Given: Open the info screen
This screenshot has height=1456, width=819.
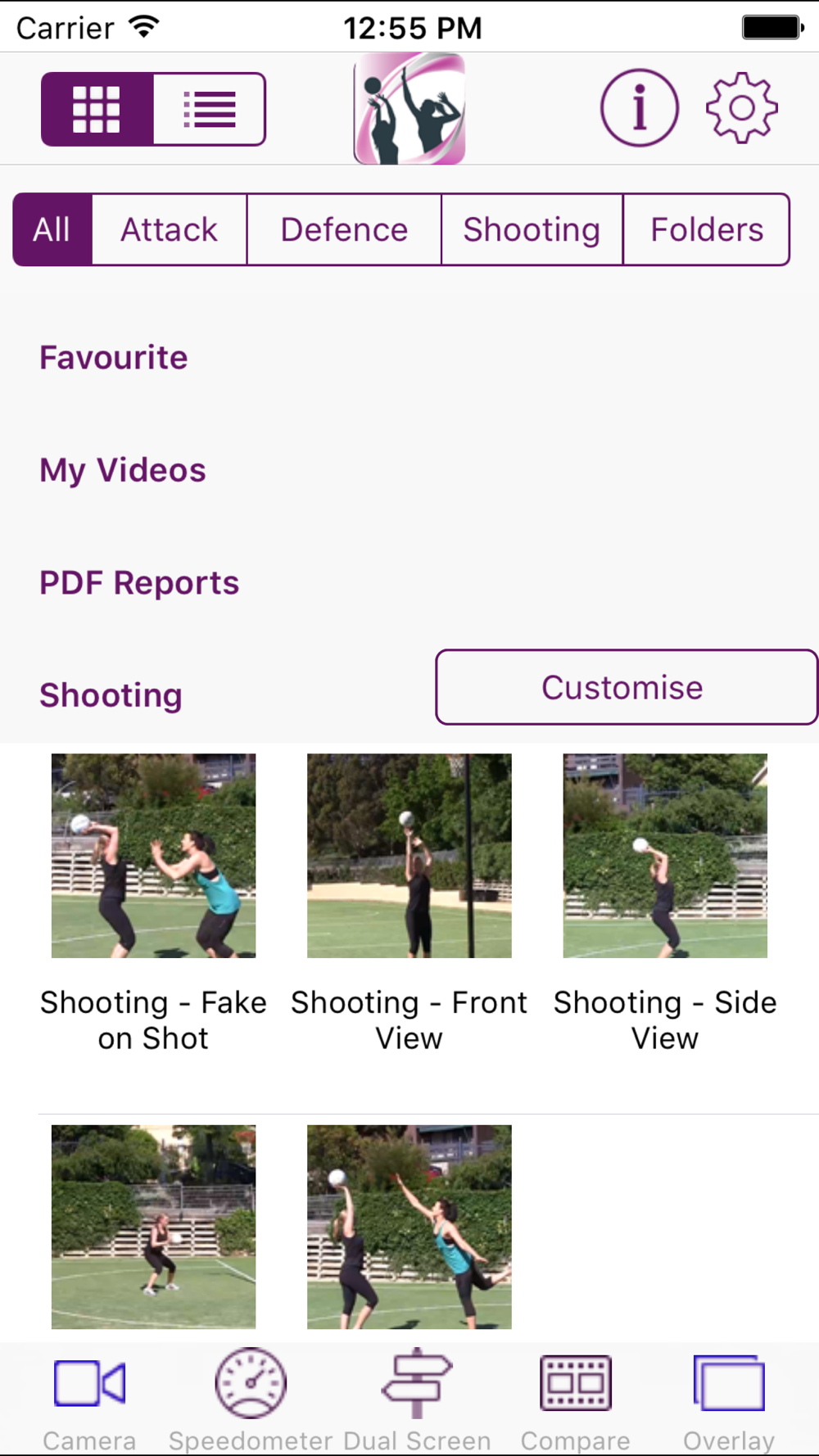Looking at the screenshot, I should pyautogui.click(x=640, y=108).
